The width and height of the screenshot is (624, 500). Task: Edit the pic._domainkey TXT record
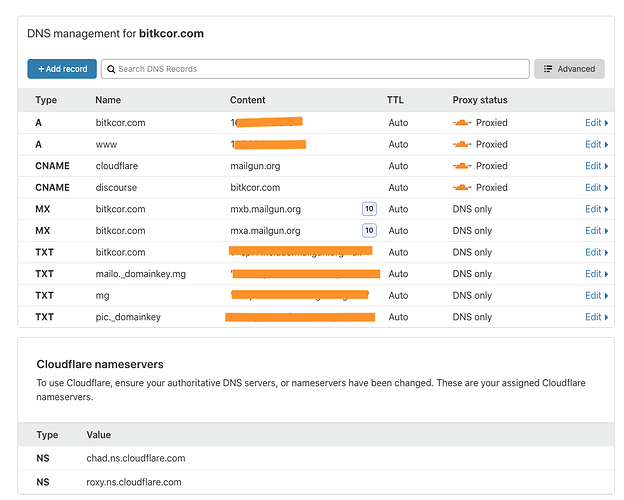(596, 317)
